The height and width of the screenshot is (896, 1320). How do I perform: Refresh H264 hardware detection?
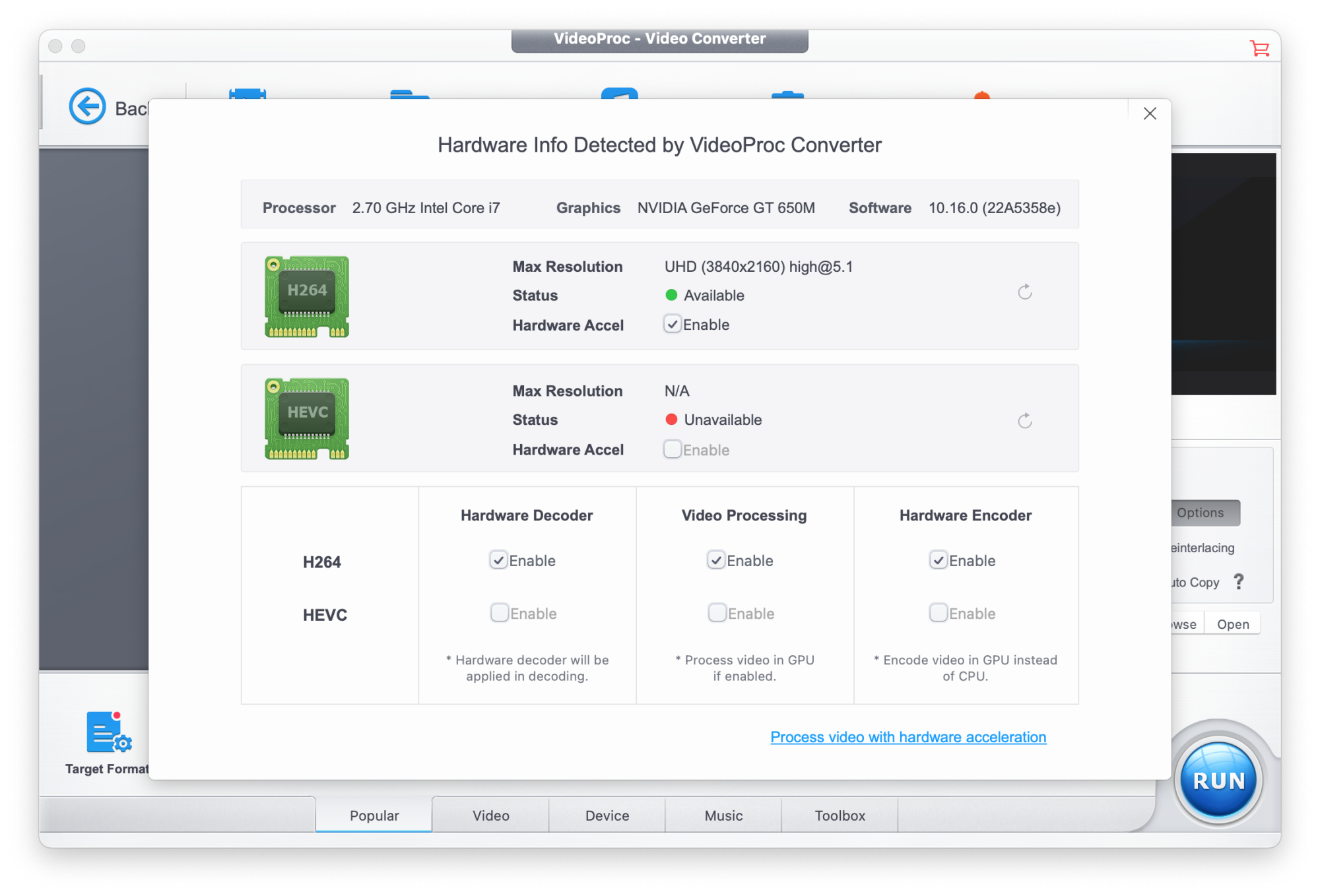(1024, 292)
